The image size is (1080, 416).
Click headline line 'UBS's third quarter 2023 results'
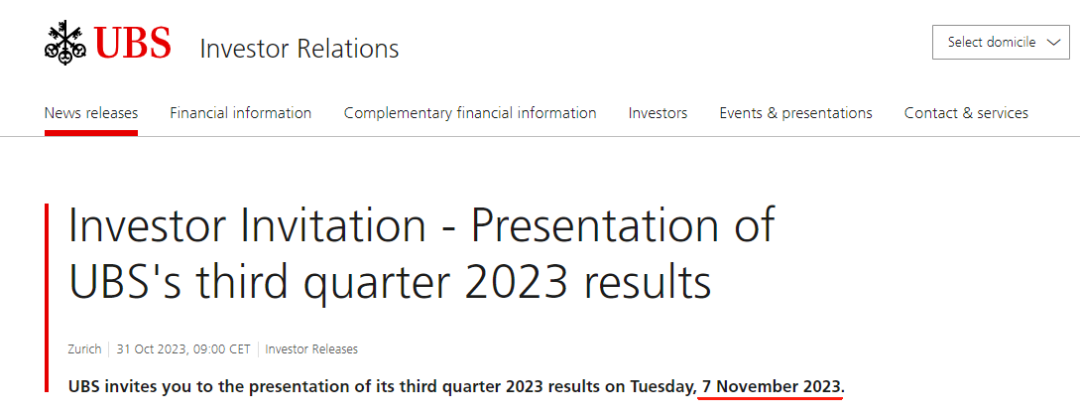coord(390,284)
